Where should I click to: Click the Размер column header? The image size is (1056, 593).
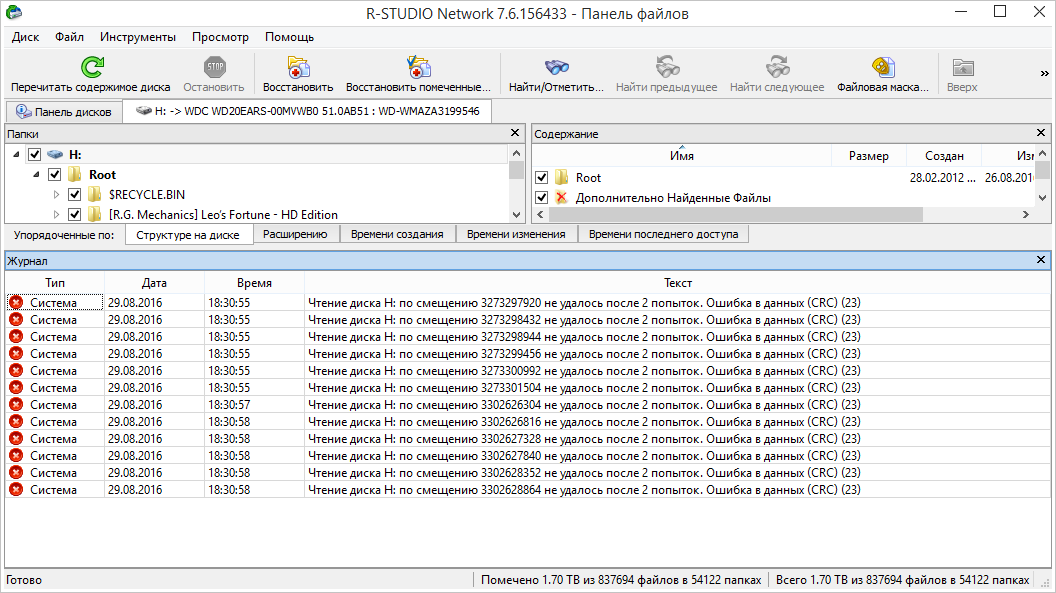point(869,156)
